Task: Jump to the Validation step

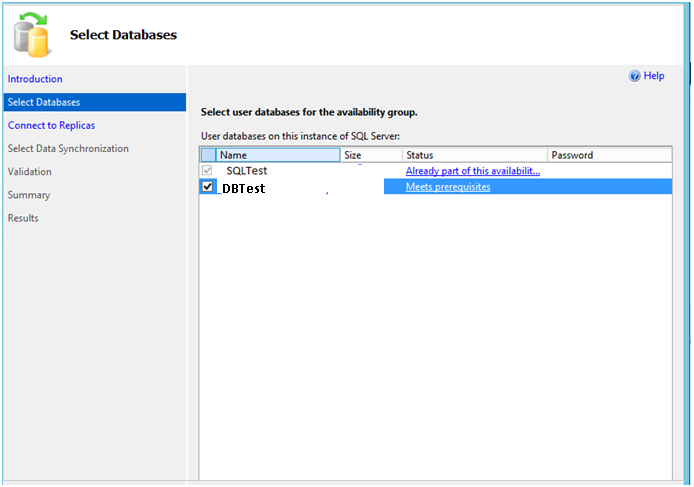Action: [x=30, y=171]
